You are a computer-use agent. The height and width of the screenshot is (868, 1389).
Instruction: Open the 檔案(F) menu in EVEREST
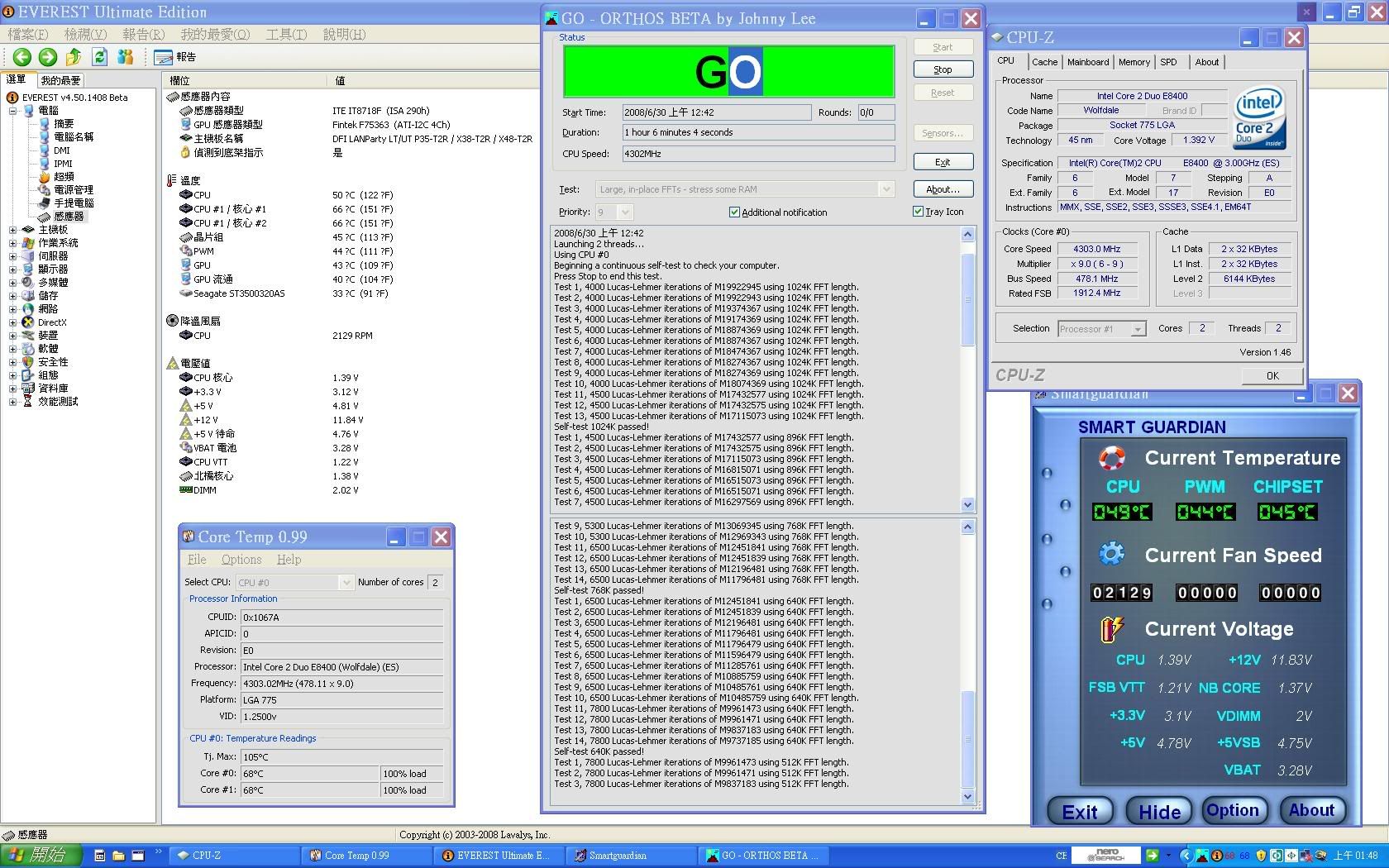click(28, 34)
